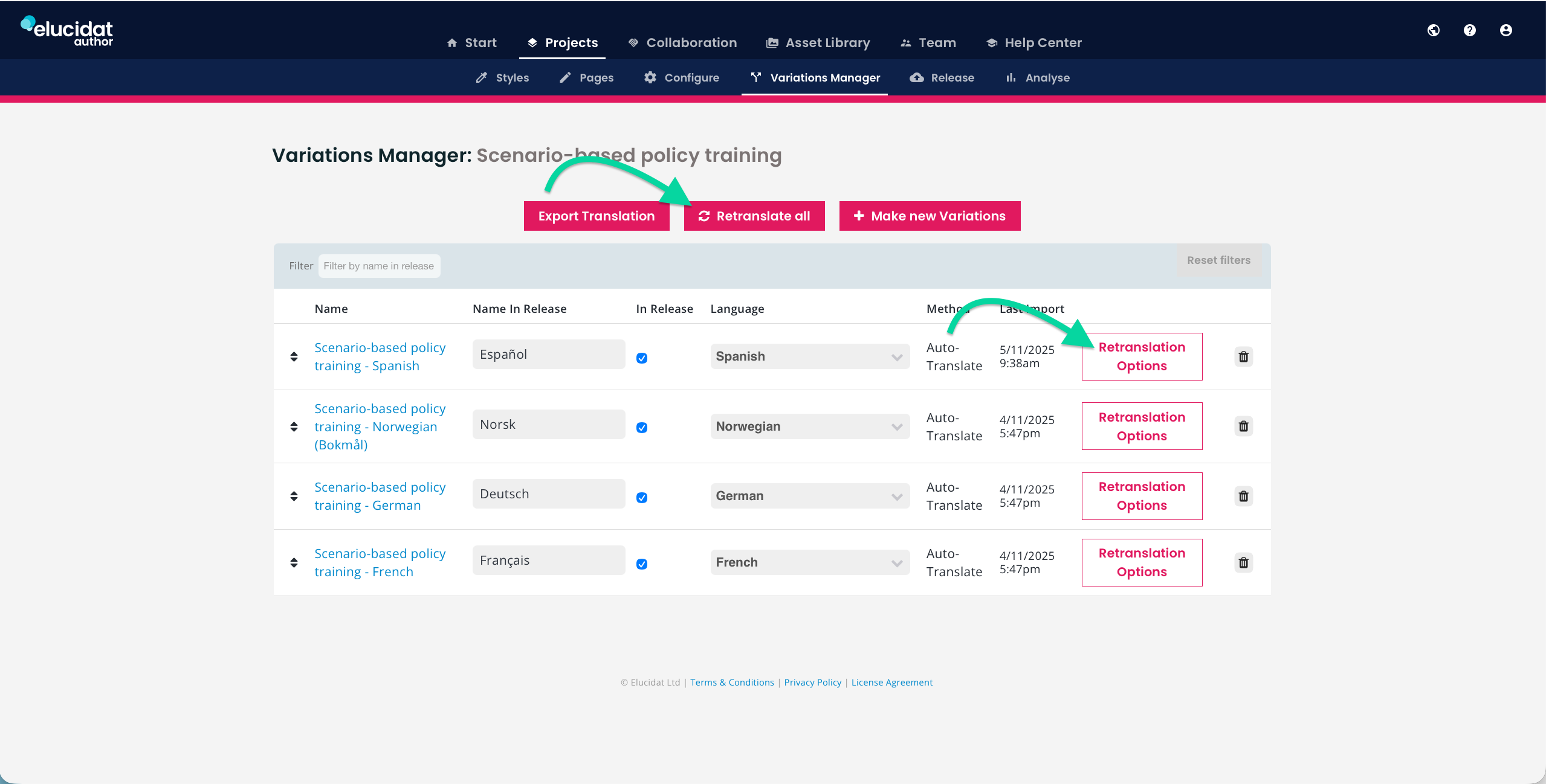Viewport: 1546px width, 784px height.
Task: Click the Language column header
Action: (737, 309)
